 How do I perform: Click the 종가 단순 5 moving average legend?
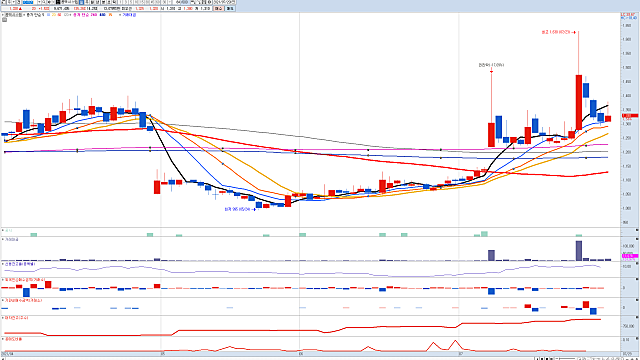[x=35, y=15]
